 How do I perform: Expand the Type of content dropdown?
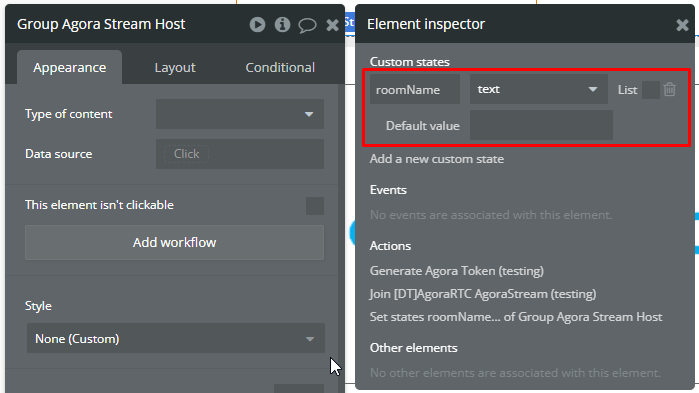point(240,114)
